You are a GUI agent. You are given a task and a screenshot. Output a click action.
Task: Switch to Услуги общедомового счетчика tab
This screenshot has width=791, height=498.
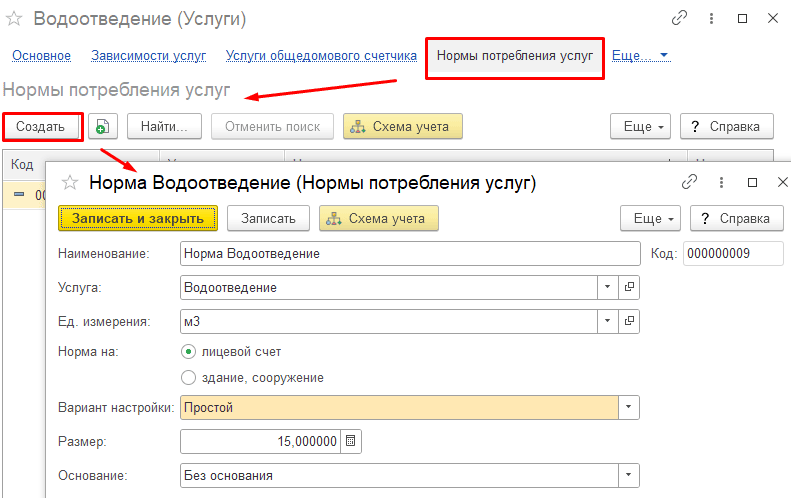pos(321,56)
